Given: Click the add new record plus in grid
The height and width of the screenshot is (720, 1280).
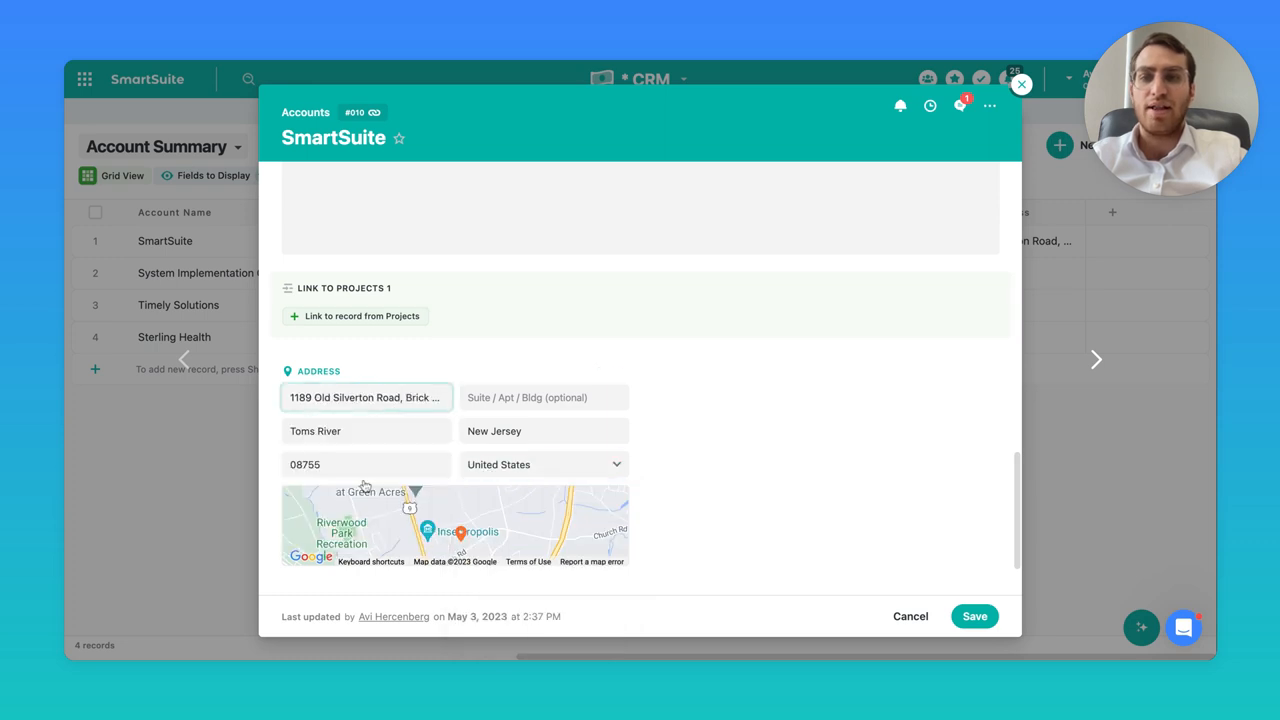Looking at the screenshot, I should (x=95, y=369).
